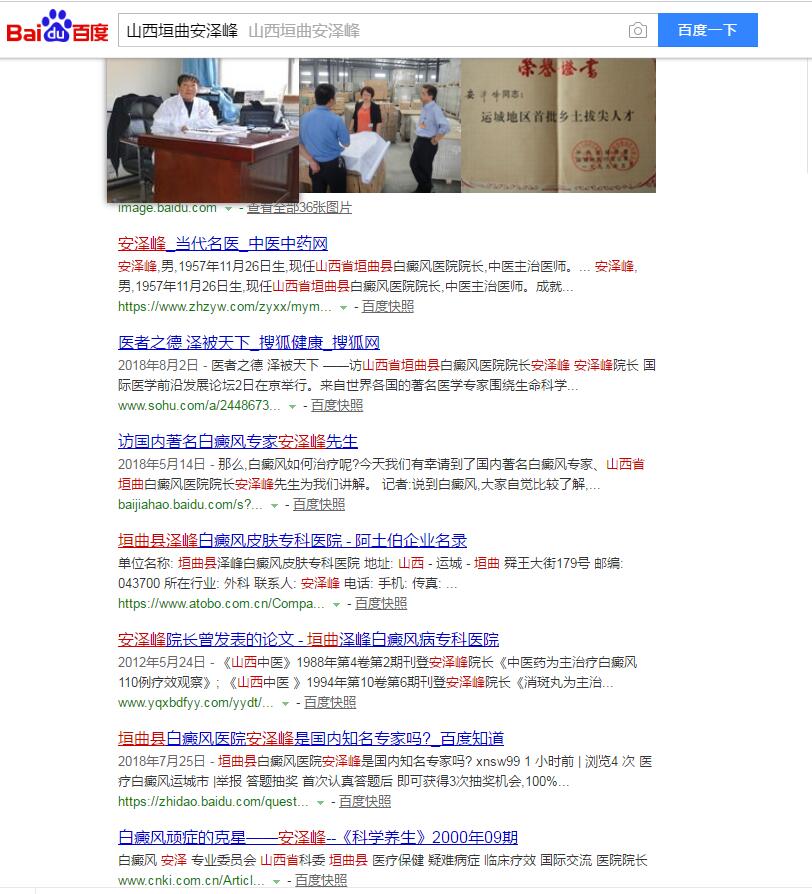Viewport: 812px width, 894px height.
Task: Click the Baidu logo
Action: (57, 27)
